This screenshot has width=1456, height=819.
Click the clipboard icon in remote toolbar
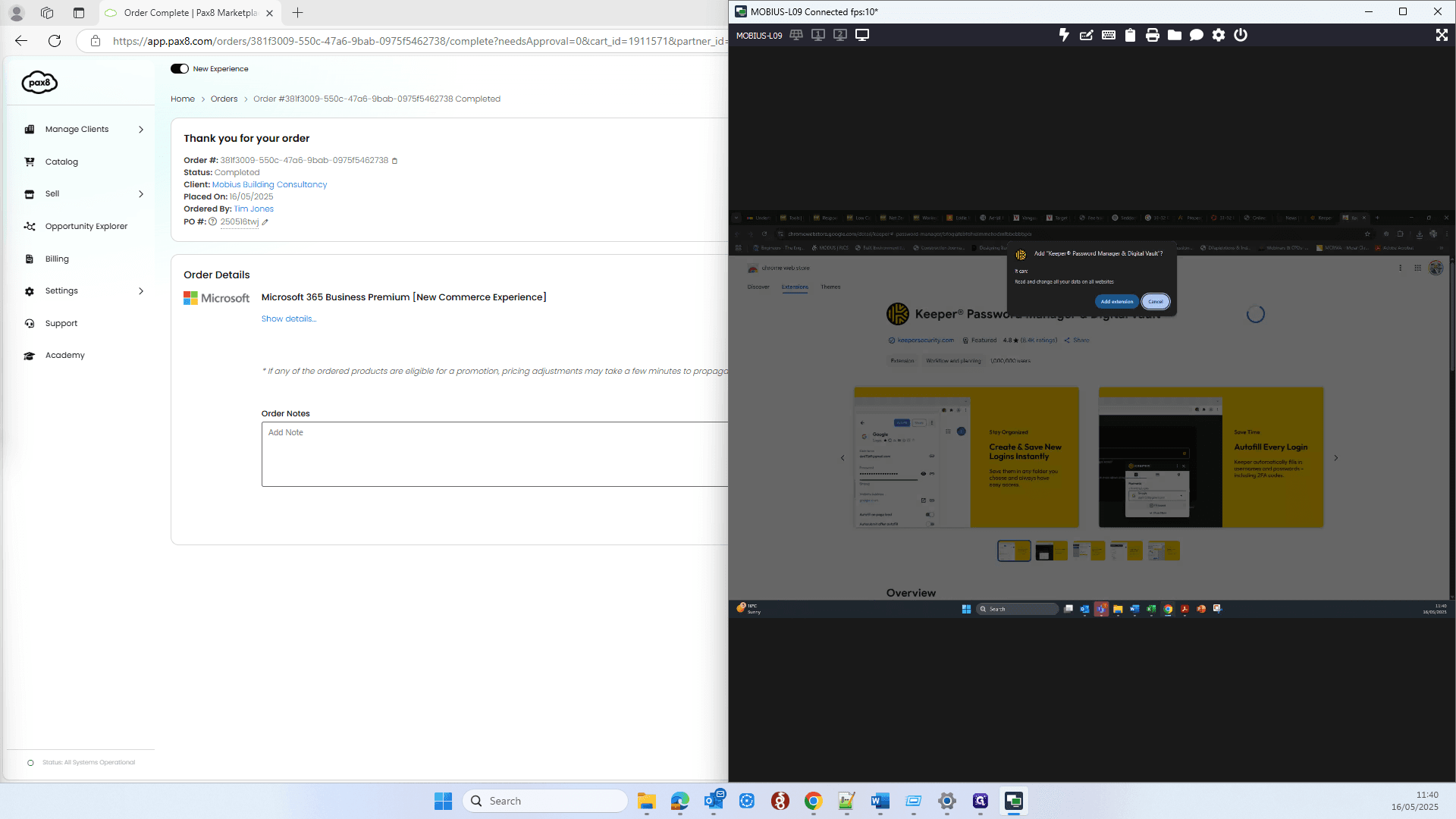point(1130,35)
